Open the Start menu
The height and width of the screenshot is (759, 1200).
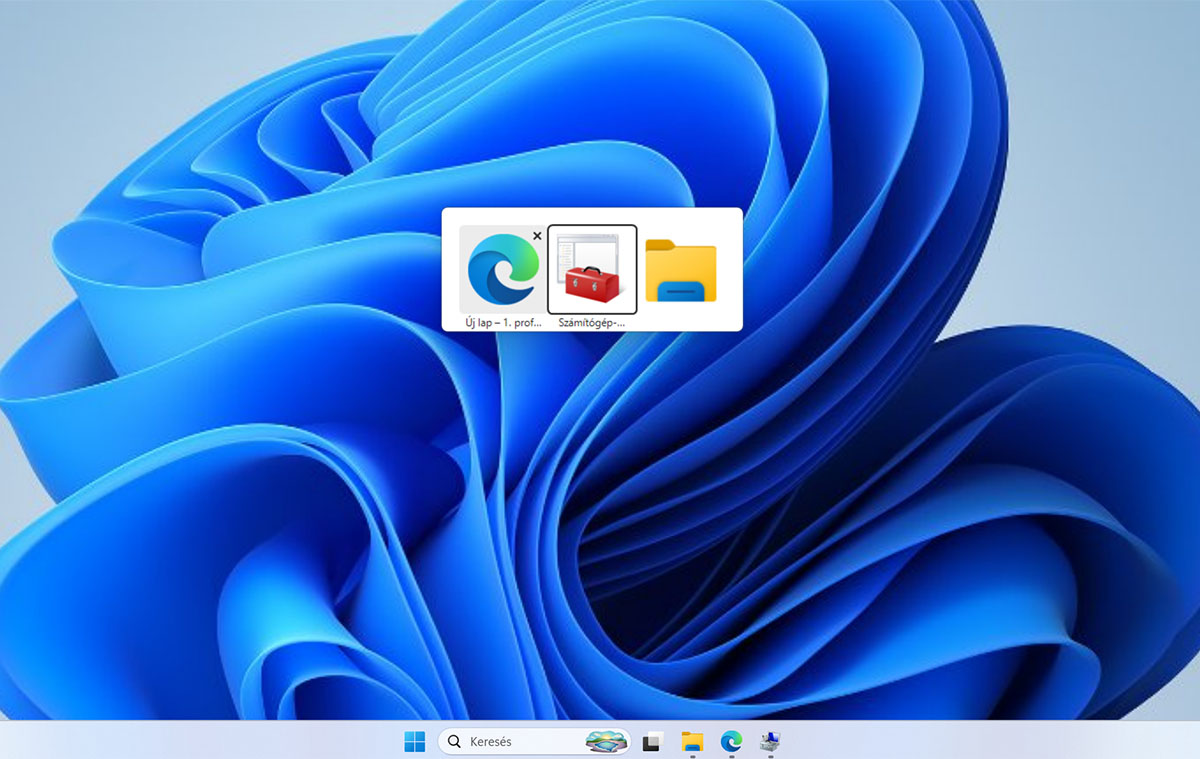coord(415,741)
